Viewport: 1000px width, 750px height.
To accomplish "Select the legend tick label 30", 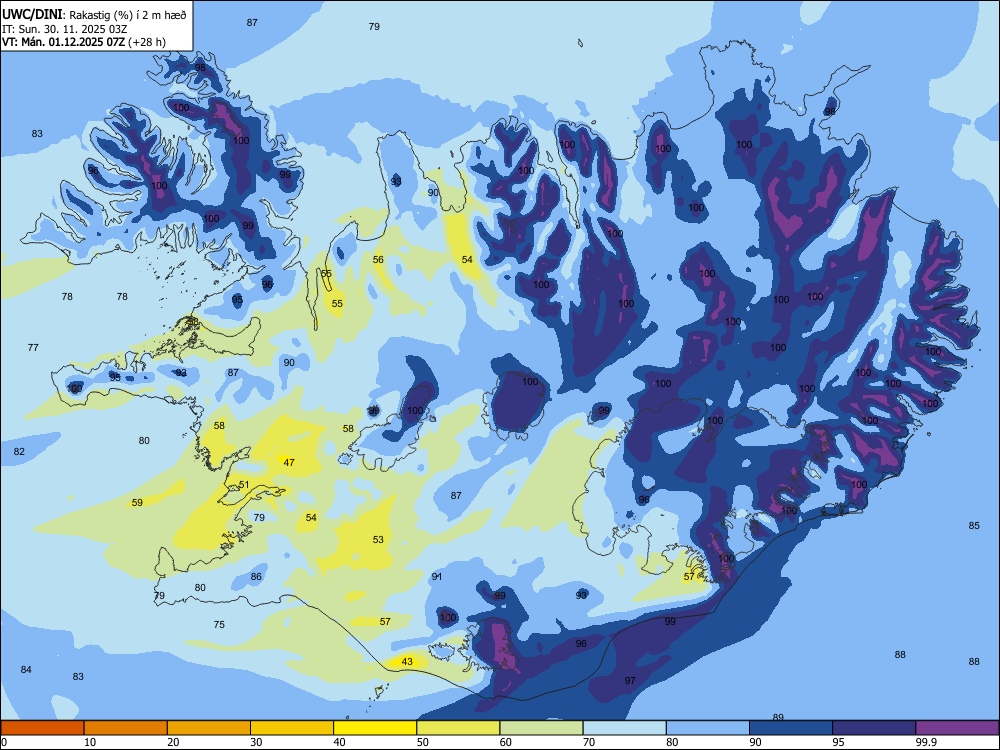I will pos(256,742).
